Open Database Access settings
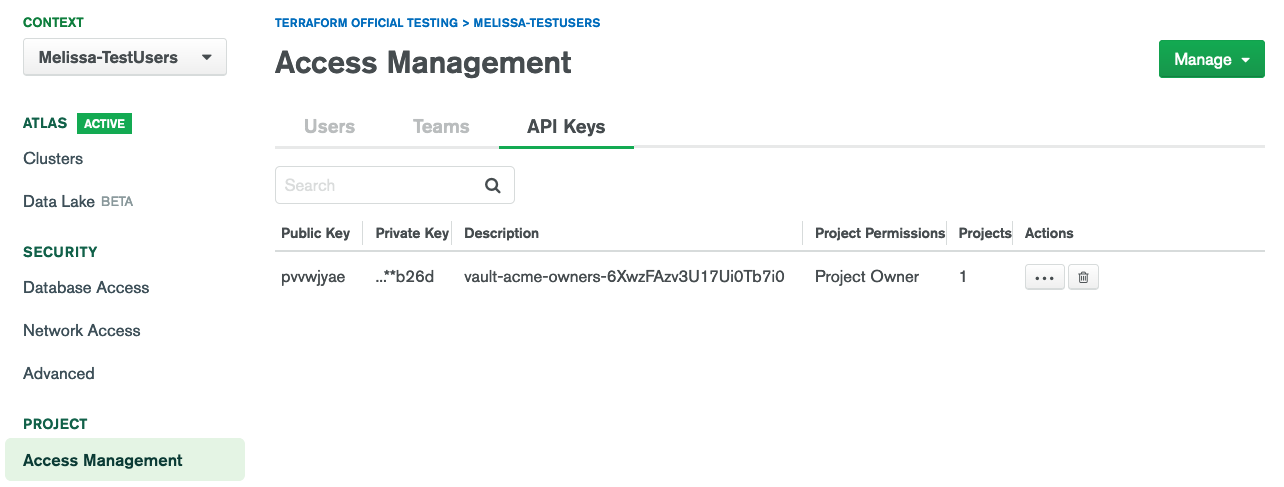 click(x=86, y=287)
